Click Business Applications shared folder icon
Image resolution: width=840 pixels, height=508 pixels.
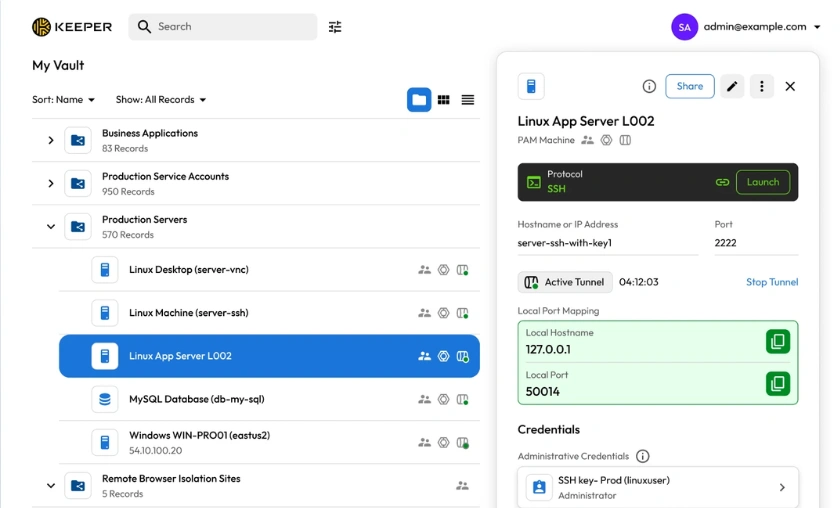(x=78, y=140)
